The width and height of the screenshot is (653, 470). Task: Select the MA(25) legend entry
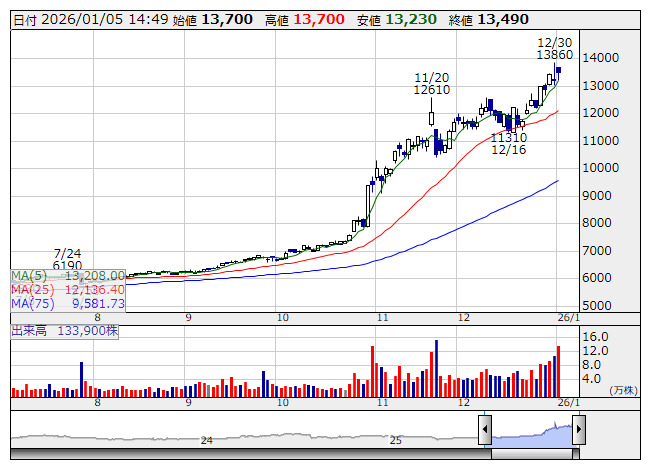(x=68, y=289)
